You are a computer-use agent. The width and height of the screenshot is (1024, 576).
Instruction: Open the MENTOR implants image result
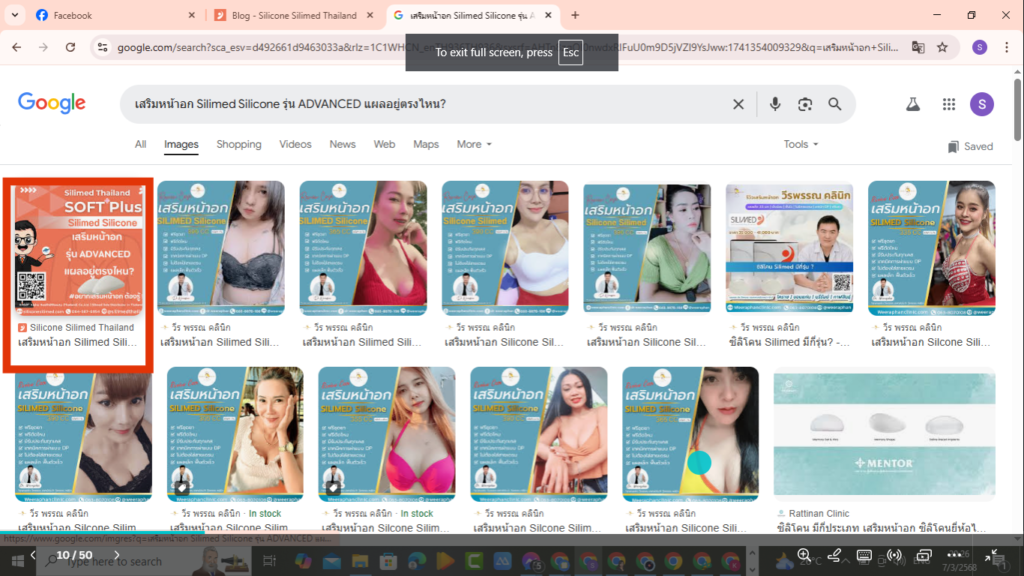(x=884, y=434)
